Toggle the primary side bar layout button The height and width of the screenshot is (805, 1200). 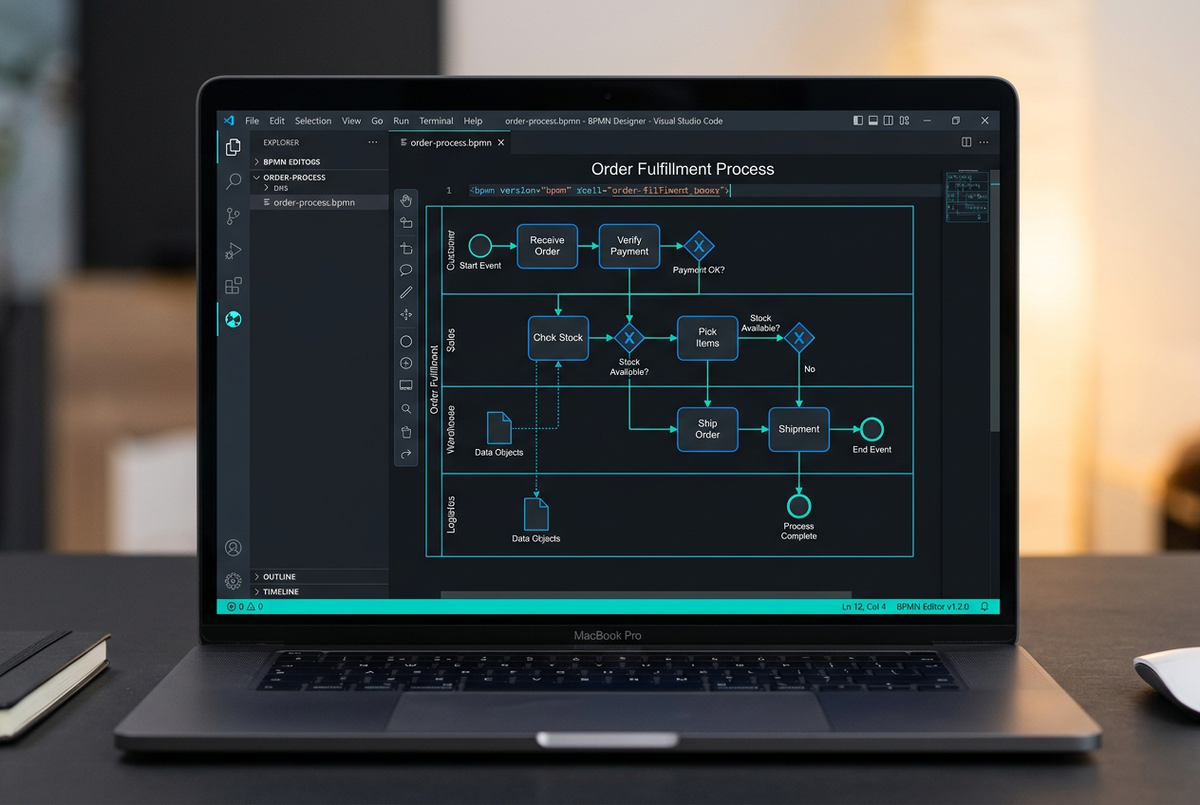pos(858,121)
